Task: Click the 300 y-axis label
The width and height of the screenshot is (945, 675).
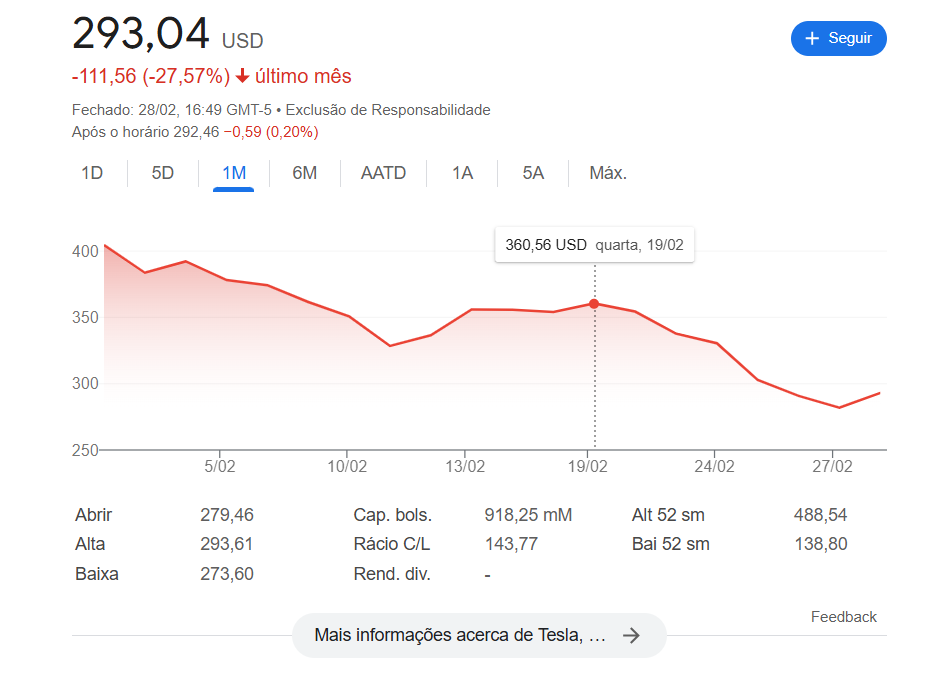Action: point(85,383)
